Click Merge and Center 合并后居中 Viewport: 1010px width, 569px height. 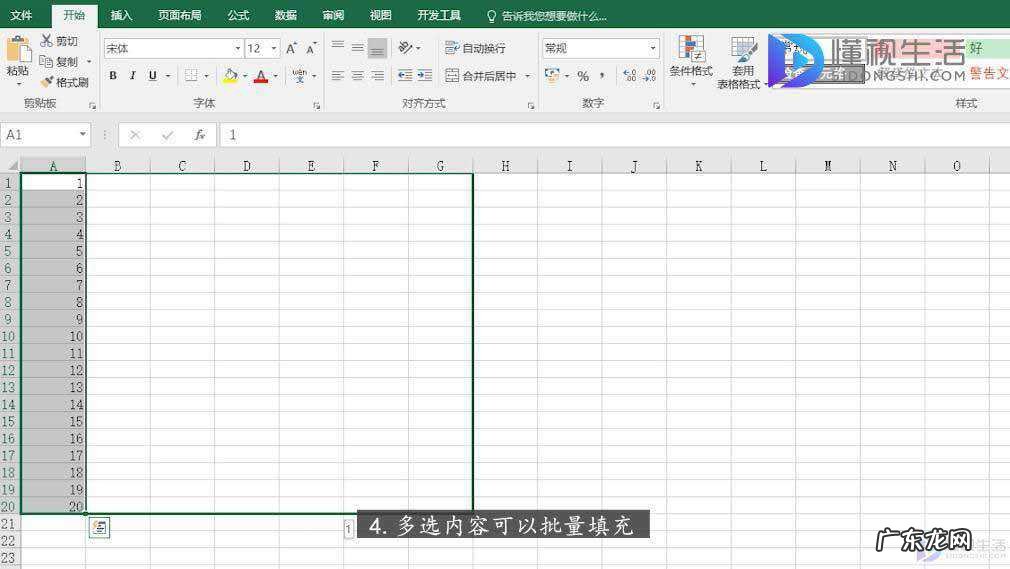pos(481,75)
